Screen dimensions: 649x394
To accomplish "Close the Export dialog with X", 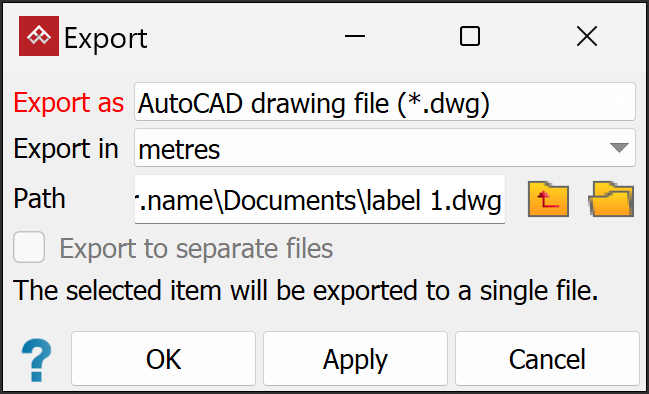I will (587, 36).
